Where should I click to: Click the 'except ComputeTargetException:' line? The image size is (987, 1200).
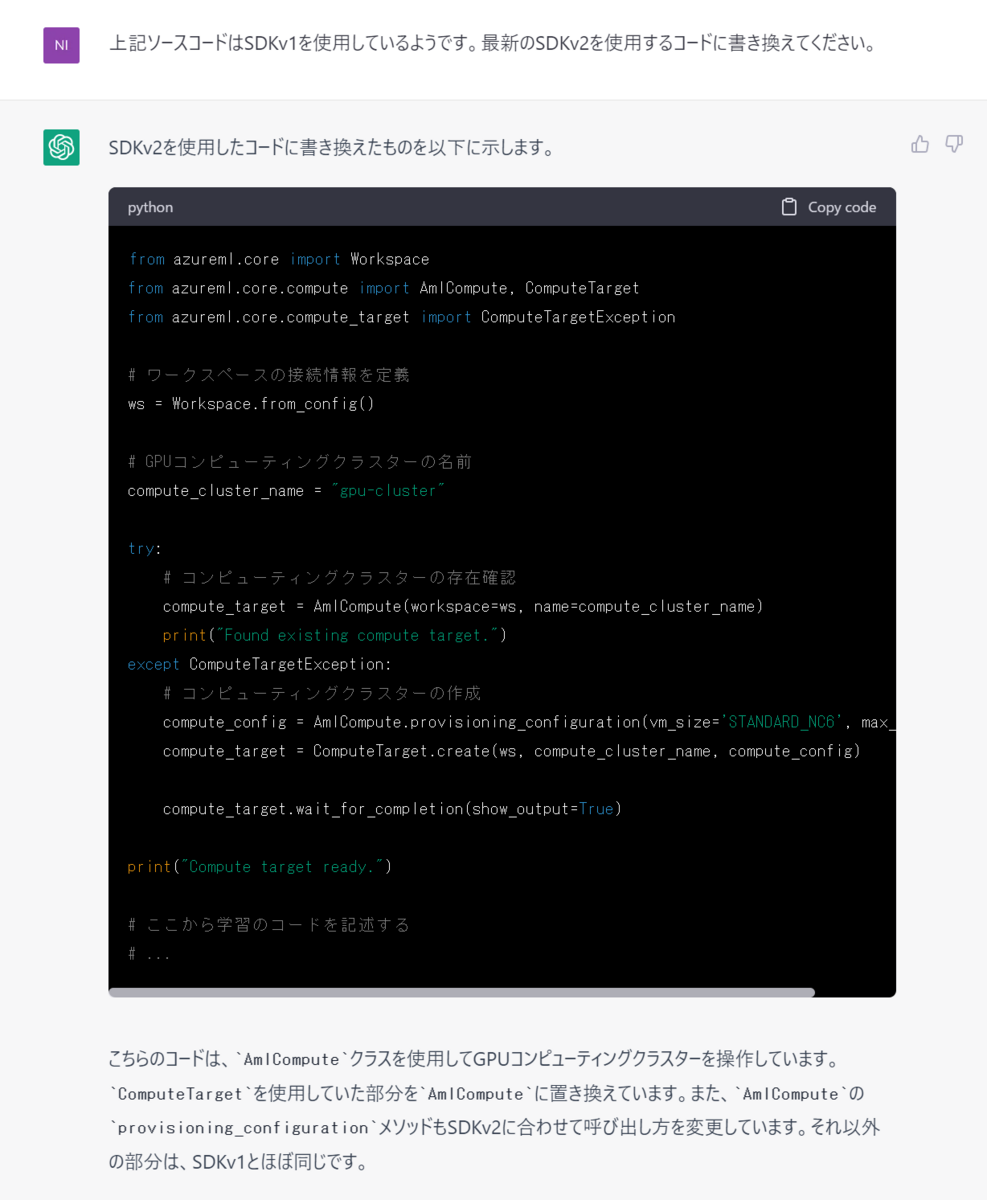pyautogui.click(x=260, y=664)
